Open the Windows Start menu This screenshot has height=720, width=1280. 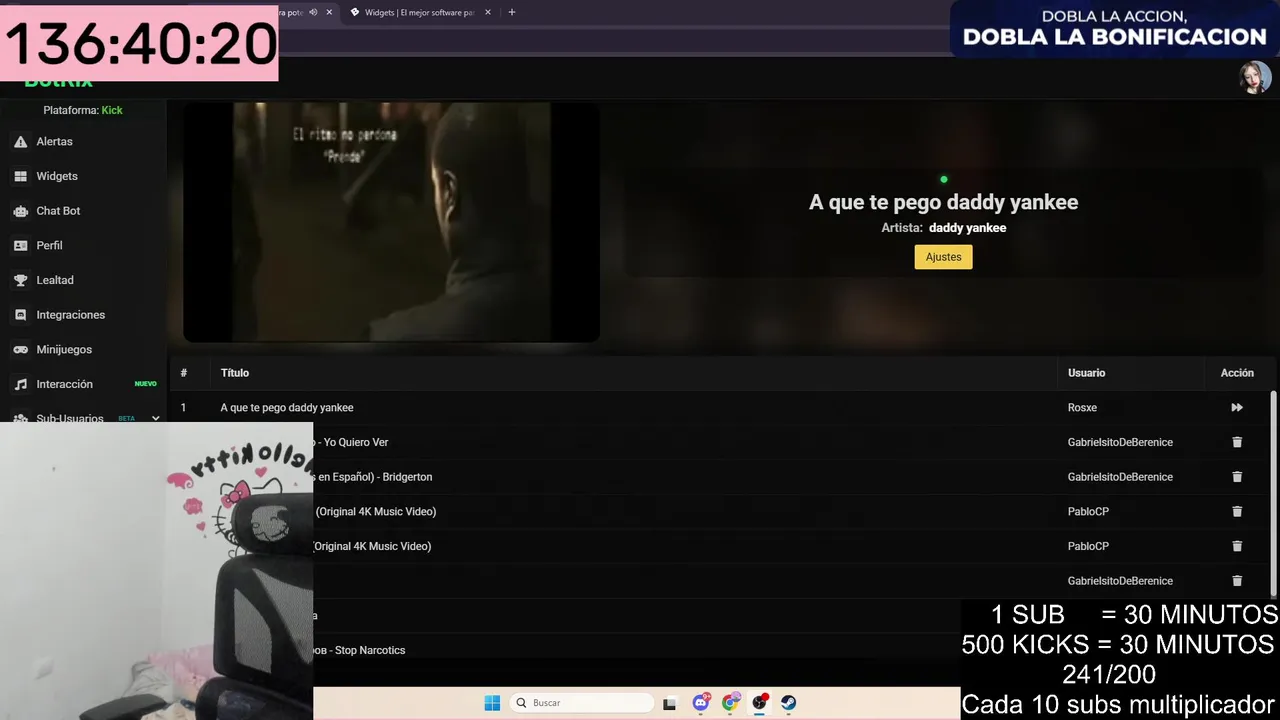pos(492,703)
